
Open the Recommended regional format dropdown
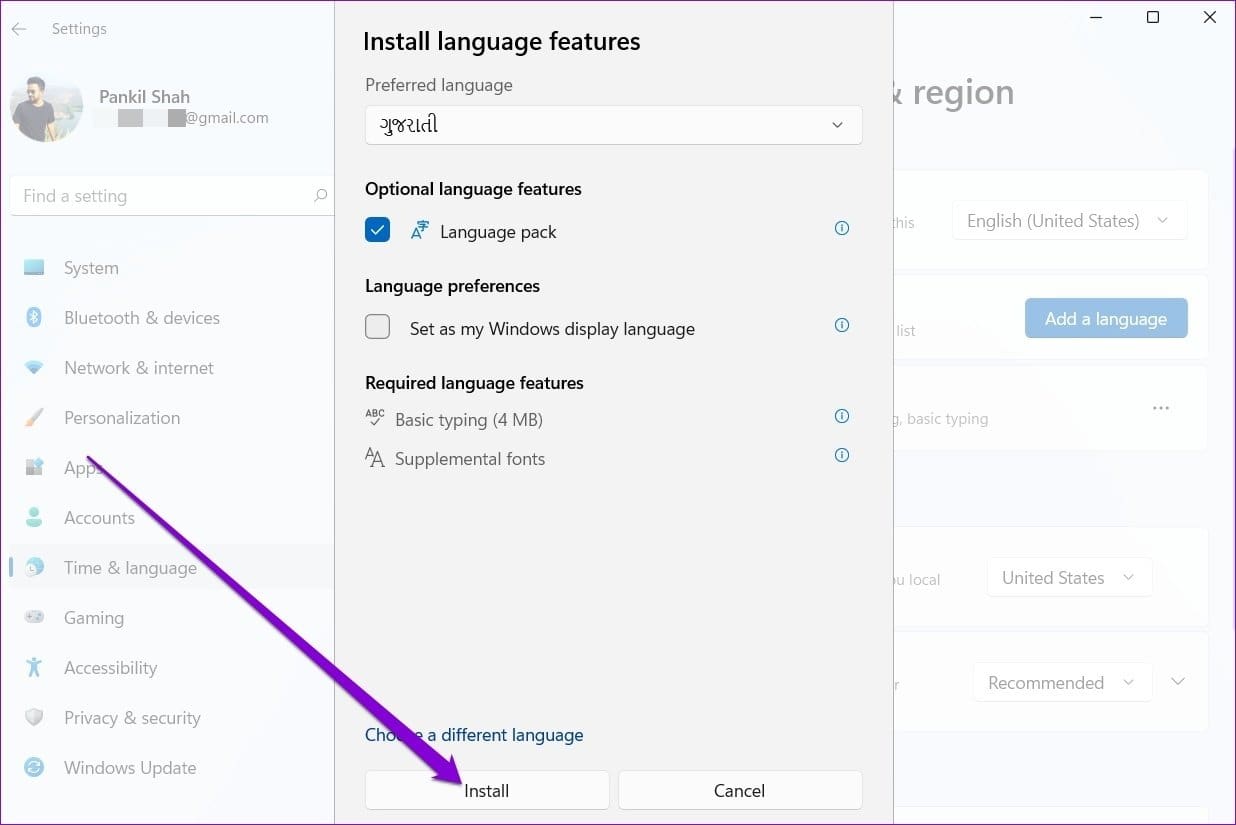[x=1062, y=683]
